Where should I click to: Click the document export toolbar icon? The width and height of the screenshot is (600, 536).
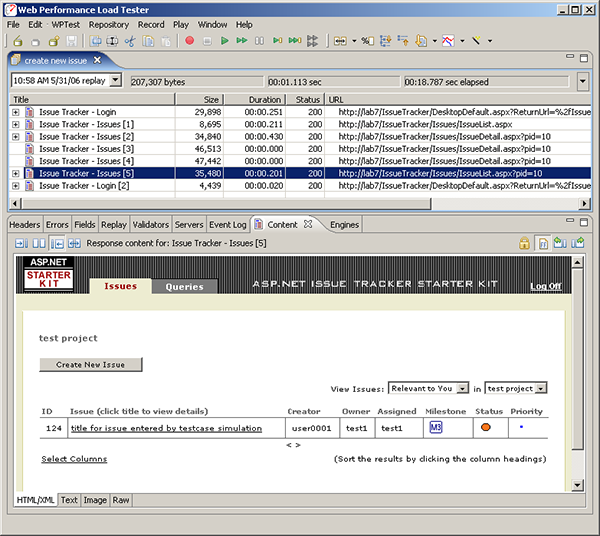pyautogui.click(x=421, y=41)
